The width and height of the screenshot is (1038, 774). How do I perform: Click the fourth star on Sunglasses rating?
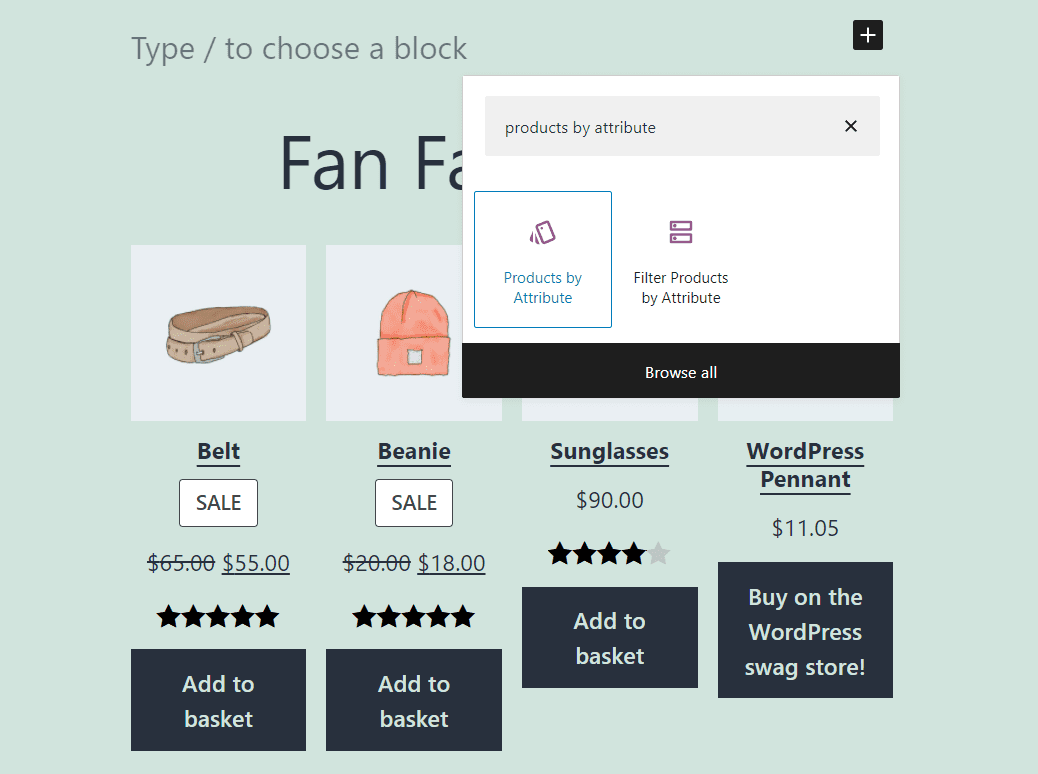click(634, 553)
